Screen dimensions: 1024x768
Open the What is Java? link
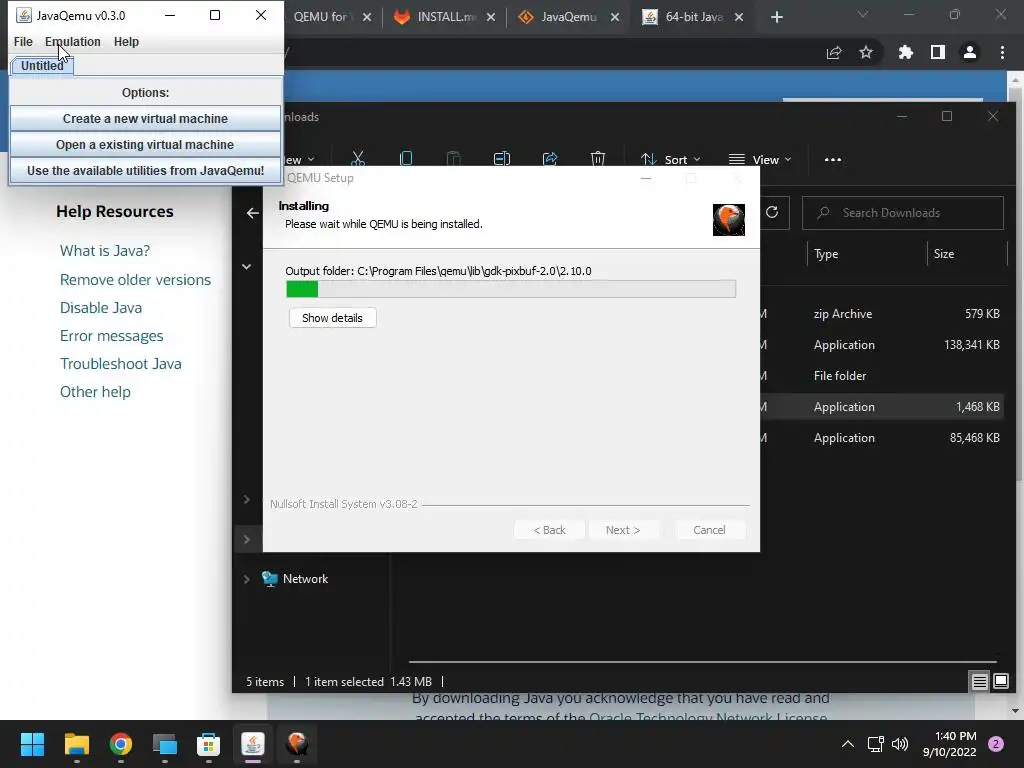point(105,251)
